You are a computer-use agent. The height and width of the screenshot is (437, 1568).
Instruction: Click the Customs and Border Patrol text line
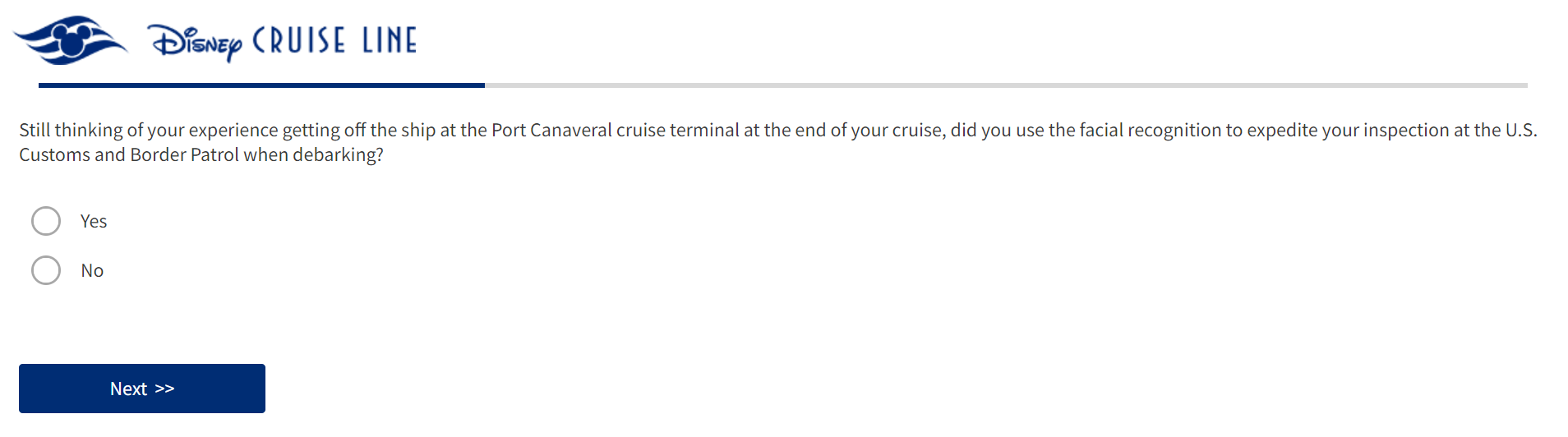201,154
